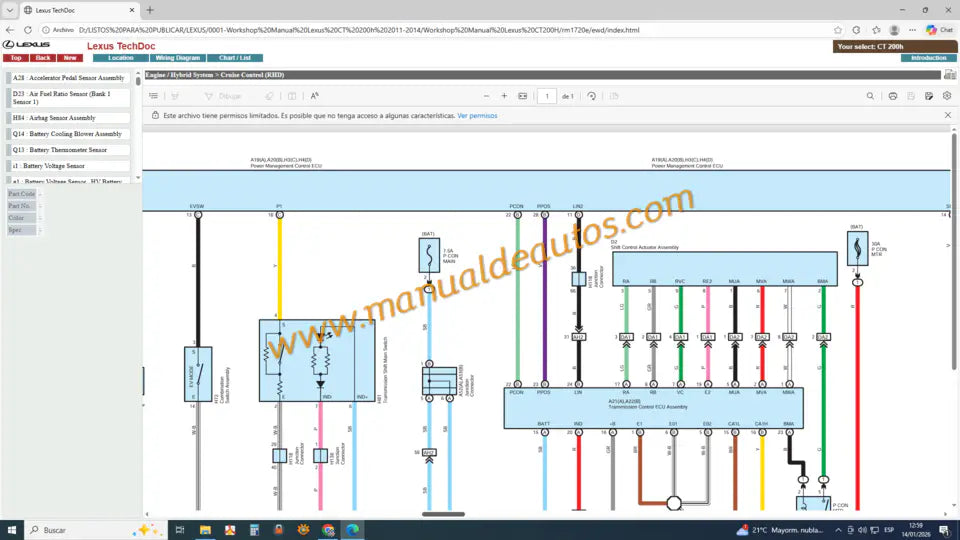Click the ESP language indicator

[x=888, y=530]
